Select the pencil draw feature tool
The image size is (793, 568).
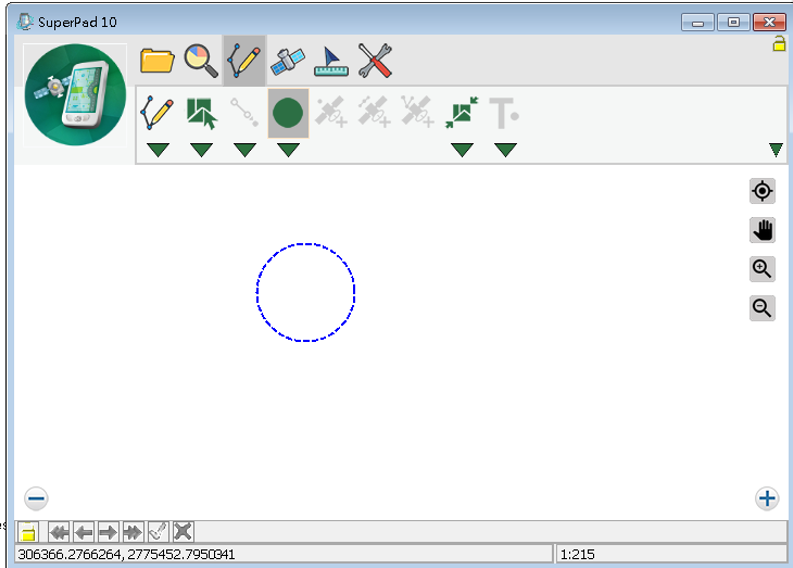(x=157, y=112)
